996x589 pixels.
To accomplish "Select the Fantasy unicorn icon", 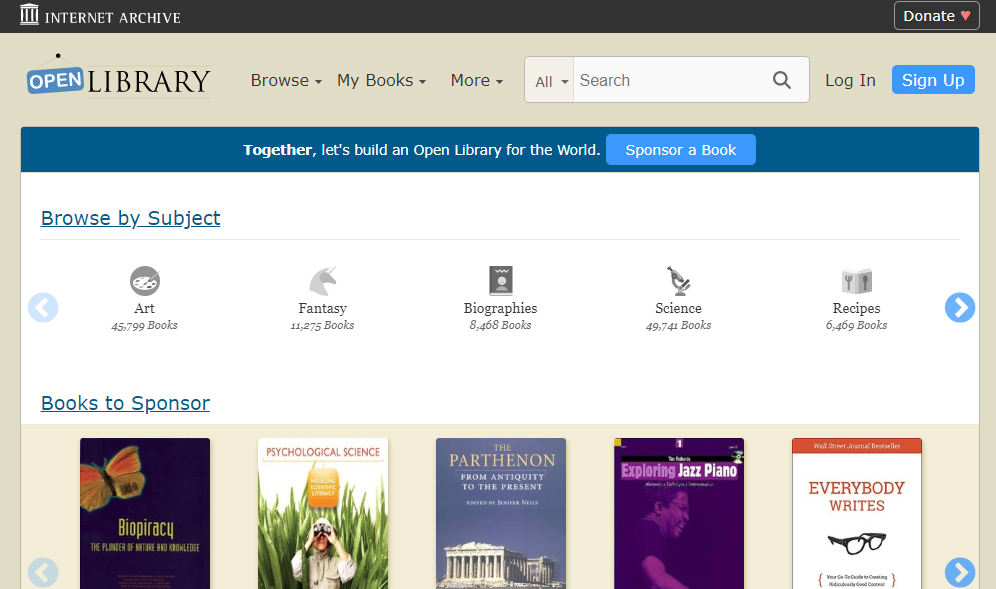I will tap(323, 281).
